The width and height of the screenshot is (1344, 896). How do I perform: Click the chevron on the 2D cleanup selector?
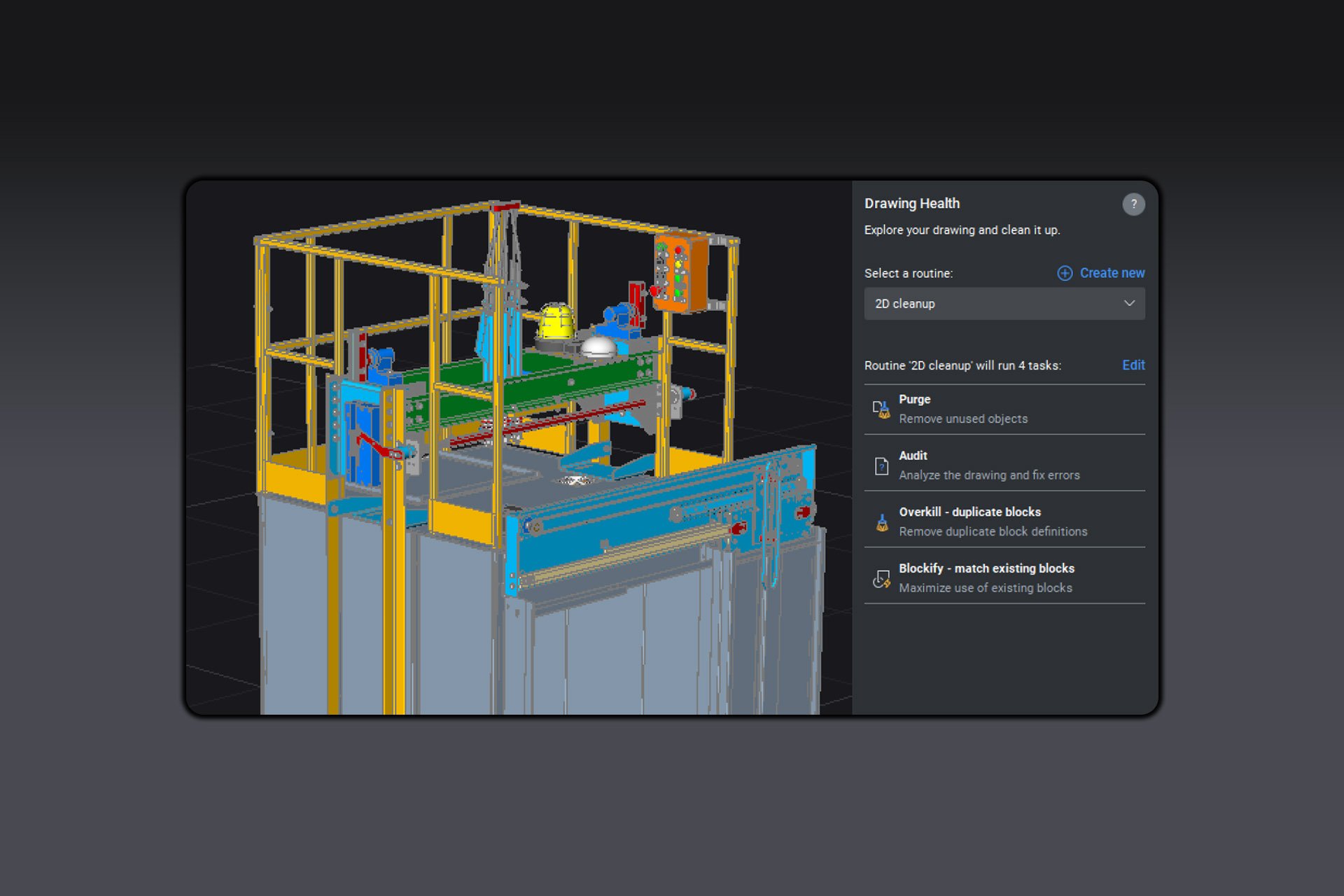pyautogui.click(x=1128, y=303)
